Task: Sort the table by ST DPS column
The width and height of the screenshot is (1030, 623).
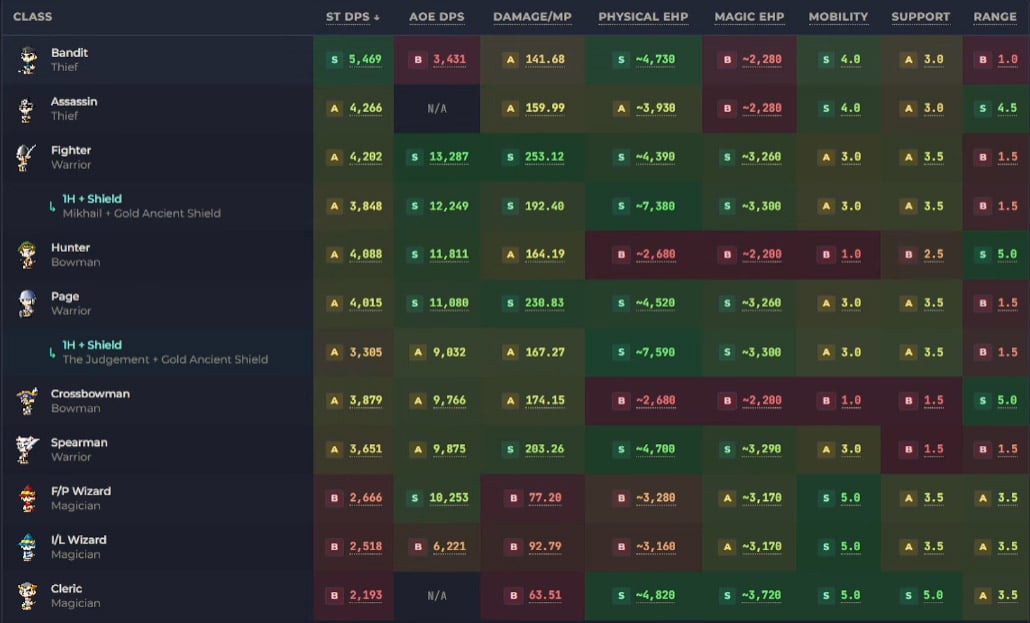Action: point(353,17)
